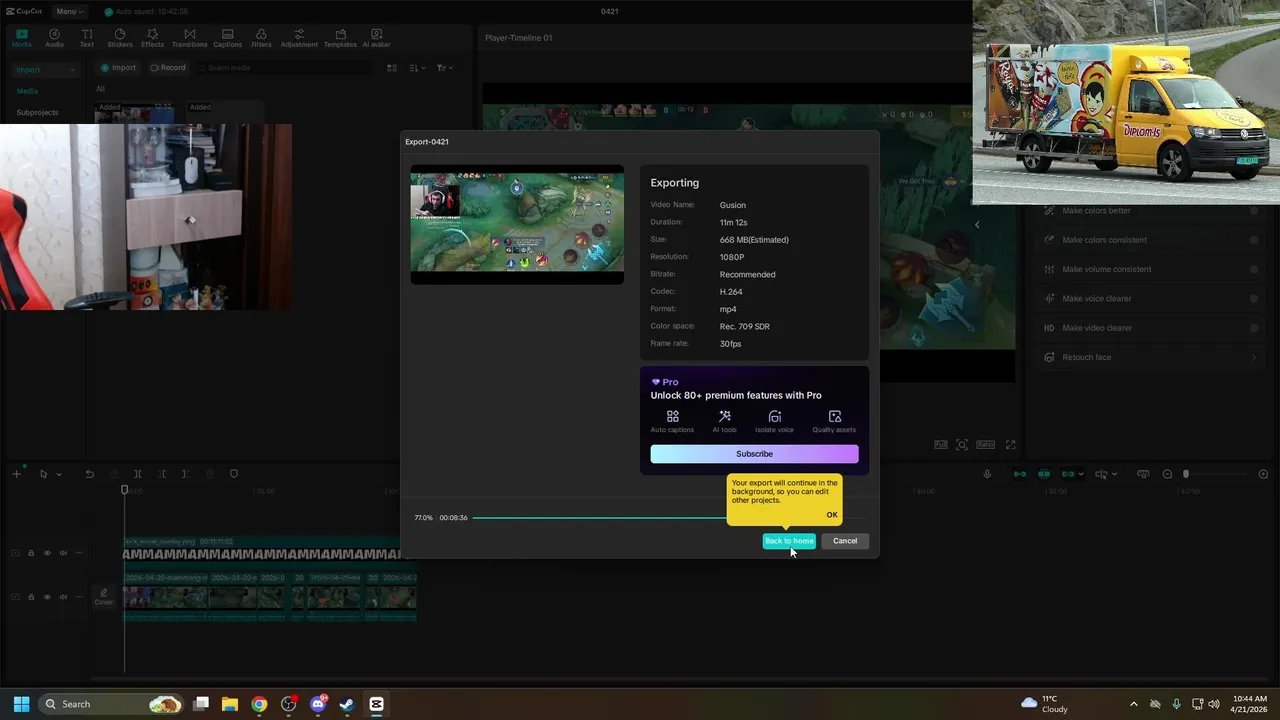Expand Retouch face options
The image size is (1280, 720).
click(1254, 357)
